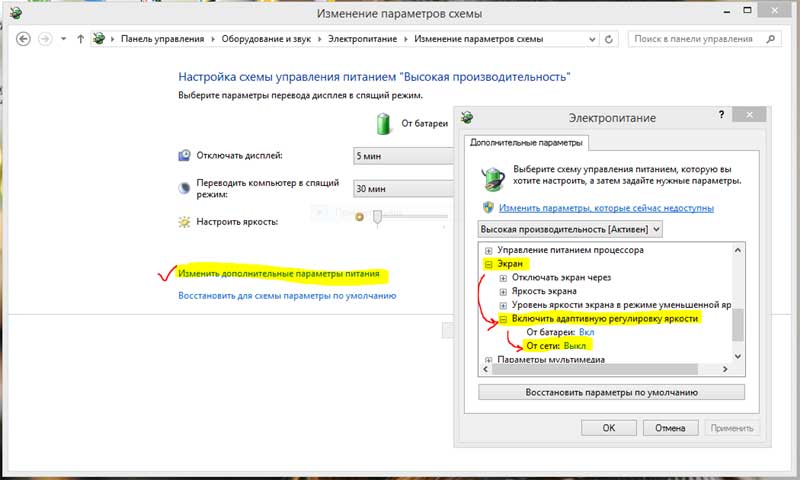Screen dimensions: 800x480
Task: Click the power icon in address bar
Action: point(99,38)
